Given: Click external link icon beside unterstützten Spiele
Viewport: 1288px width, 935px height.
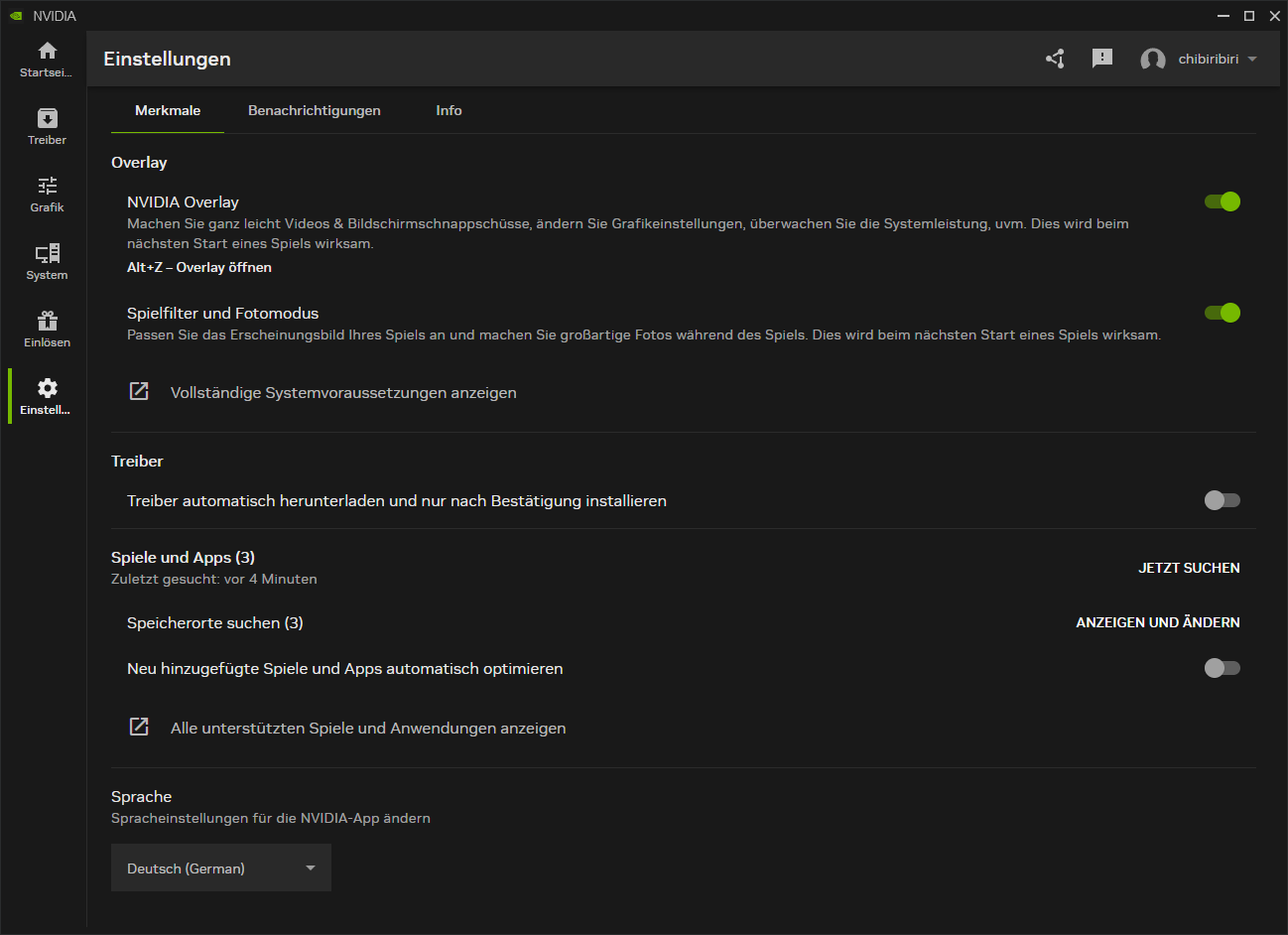Looking at the screenshot, I should [x=139, y=727].
